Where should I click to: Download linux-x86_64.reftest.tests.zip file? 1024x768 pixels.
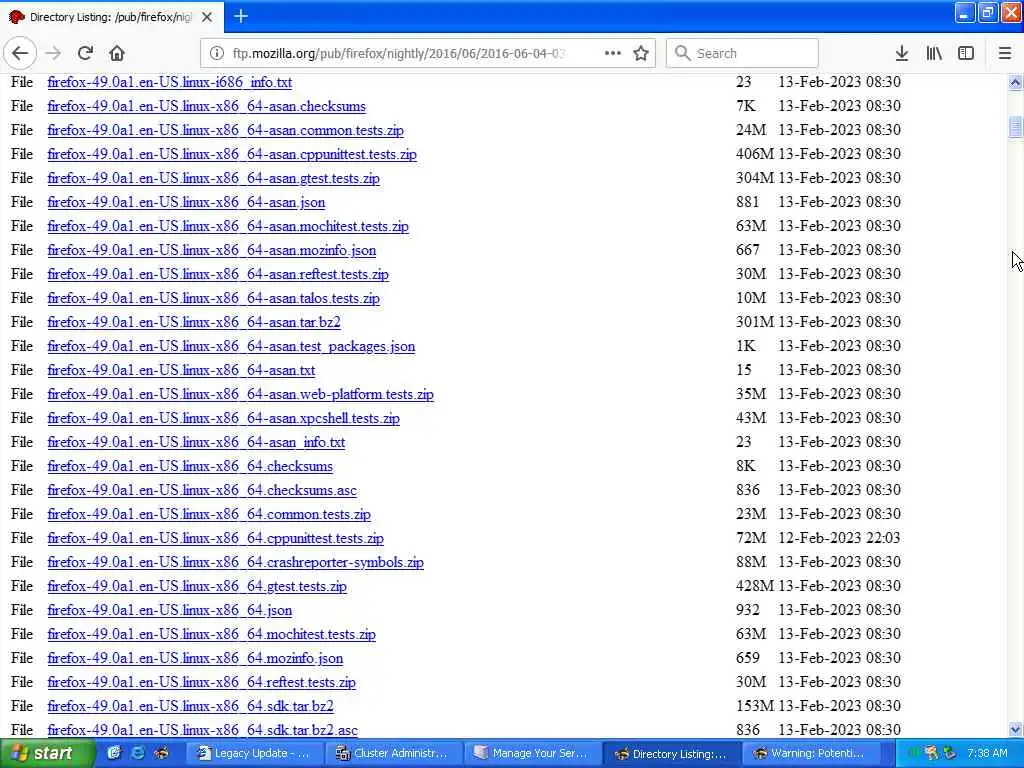pos(201,682)
